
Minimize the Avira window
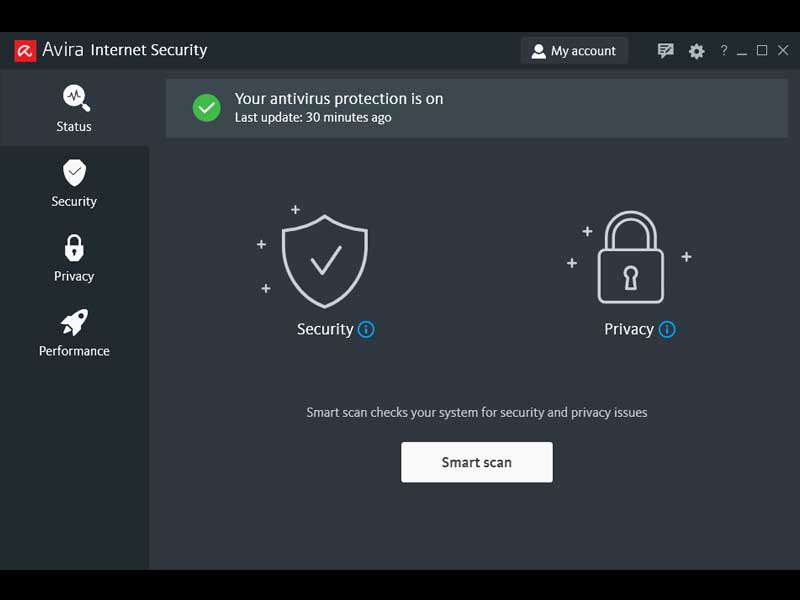(x=742, y=51)
